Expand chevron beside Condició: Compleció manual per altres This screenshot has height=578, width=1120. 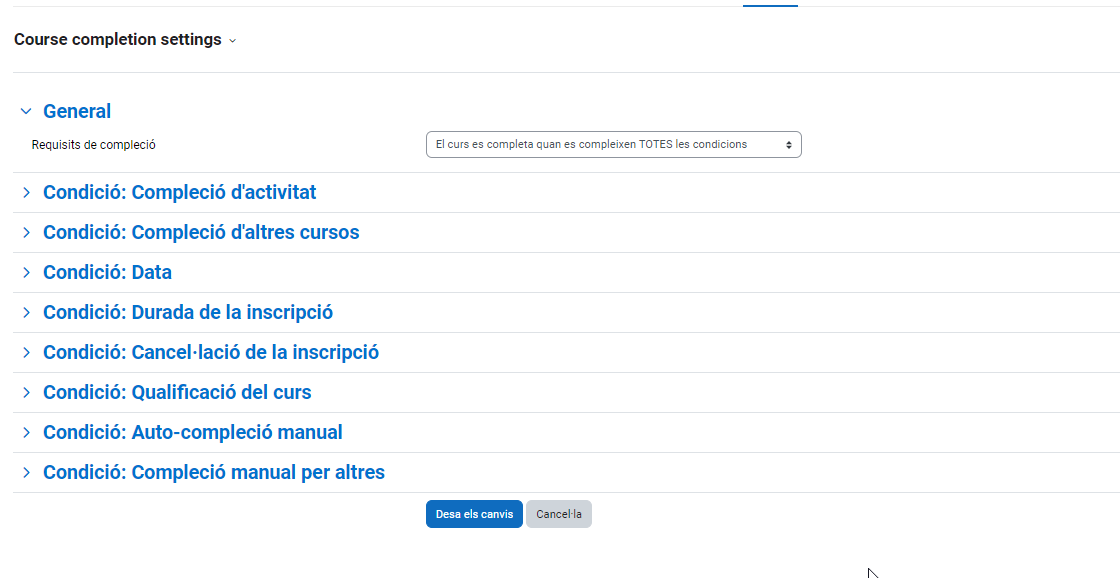[26, 472]
